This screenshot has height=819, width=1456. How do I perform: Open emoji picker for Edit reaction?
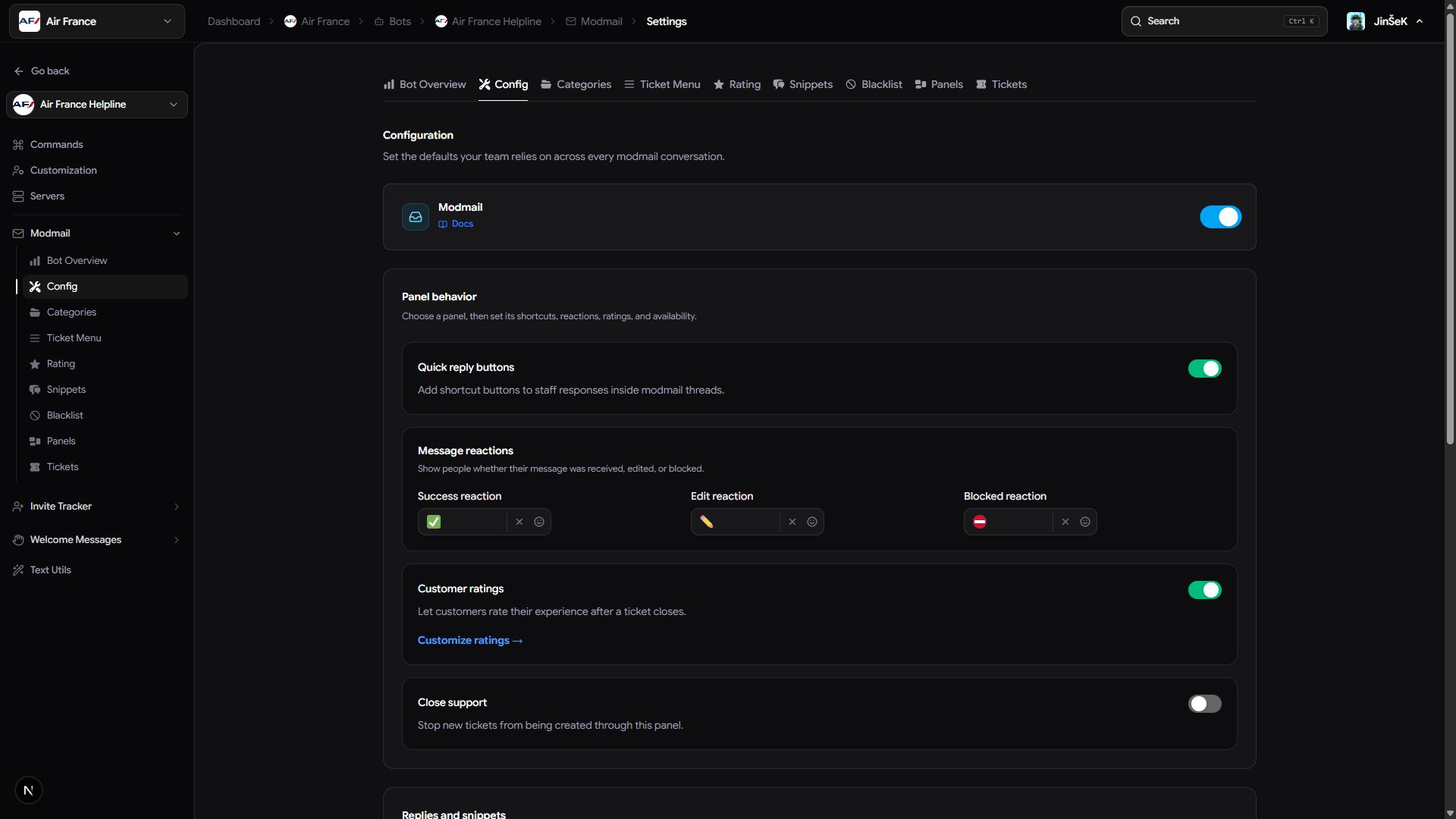[812, 522]
